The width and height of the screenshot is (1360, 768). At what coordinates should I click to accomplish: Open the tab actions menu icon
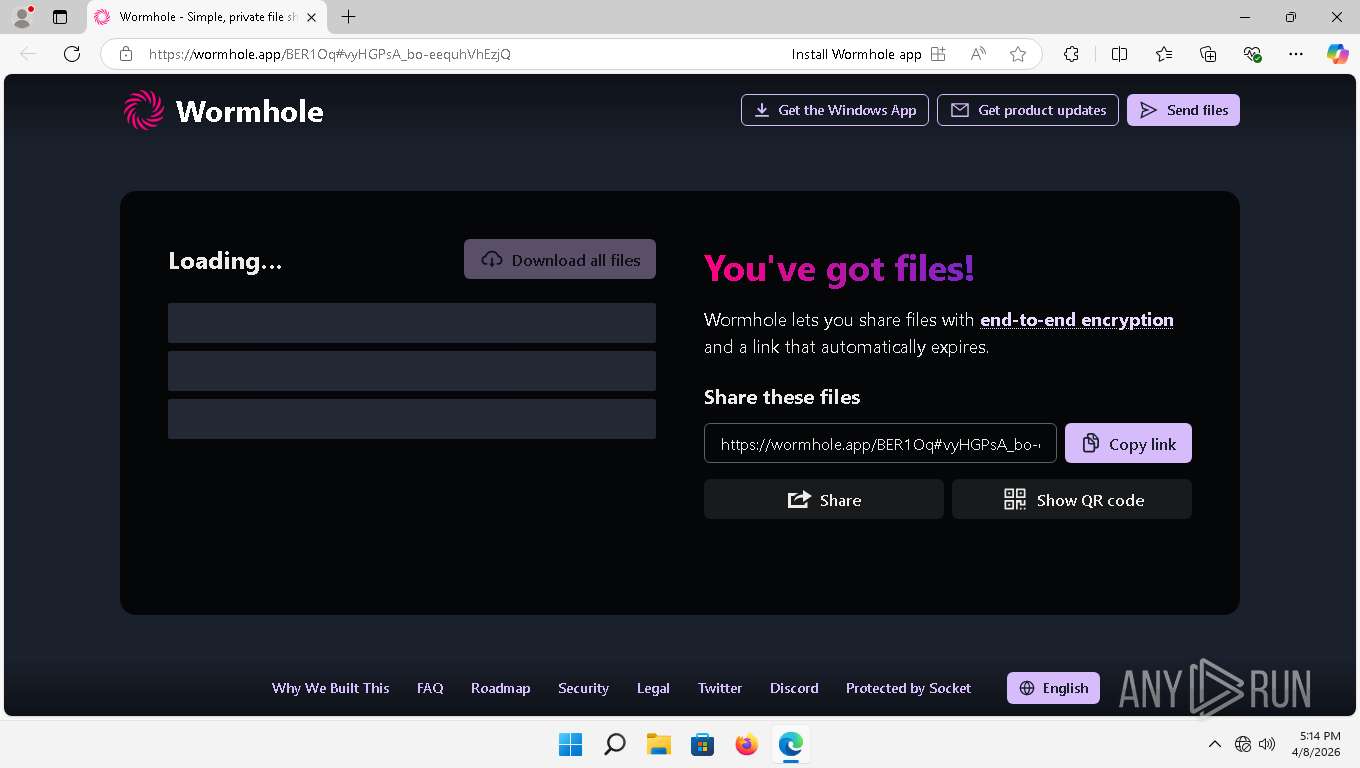[x=60, y=17]
